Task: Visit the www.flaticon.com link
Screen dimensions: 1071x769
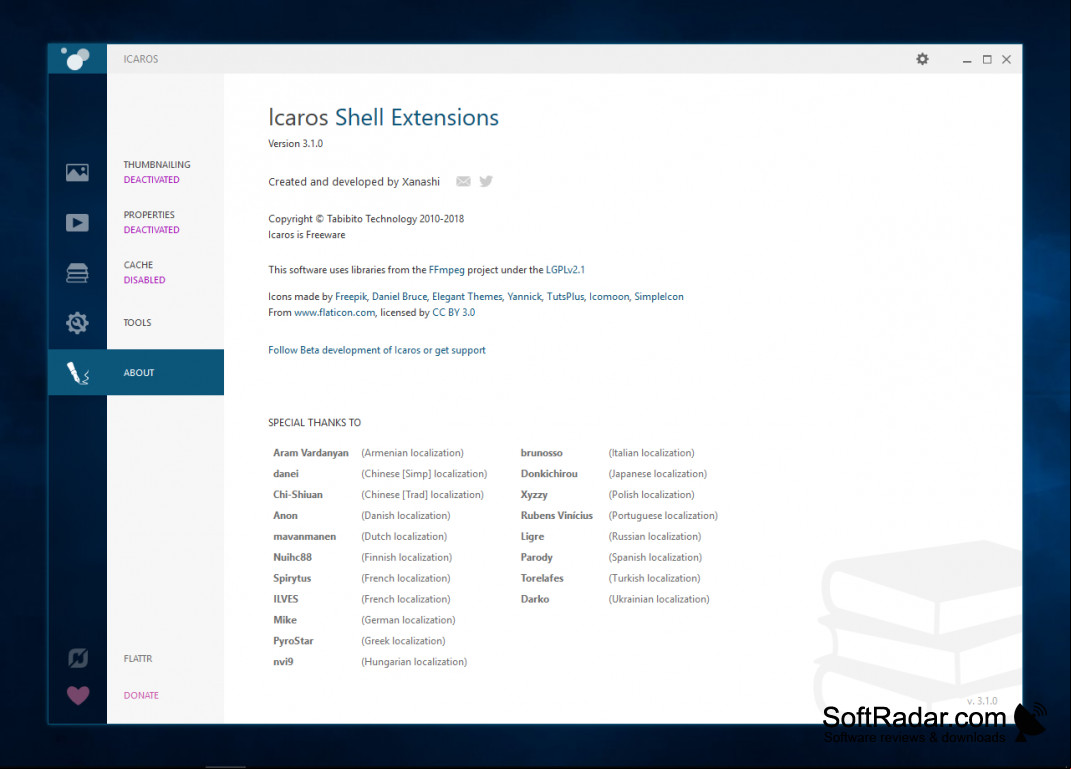Action: [x=335, y=312]
